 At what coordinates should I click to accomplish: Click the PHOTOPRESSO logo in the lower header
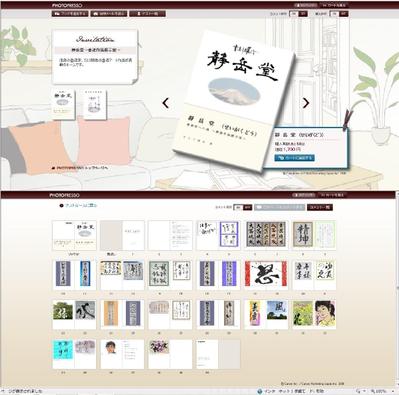pyautogui.click(x=65, y=195)
